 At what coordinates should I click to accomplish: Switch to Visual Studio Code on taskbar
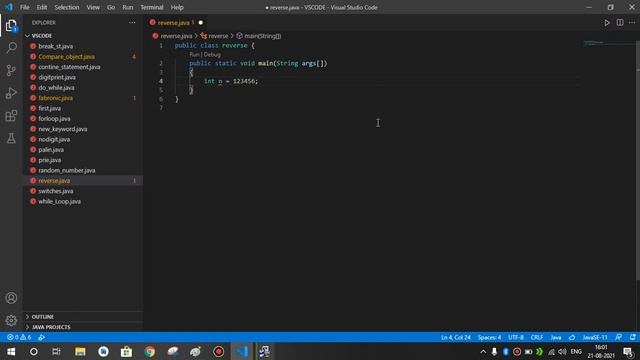[x=242, y=351]
